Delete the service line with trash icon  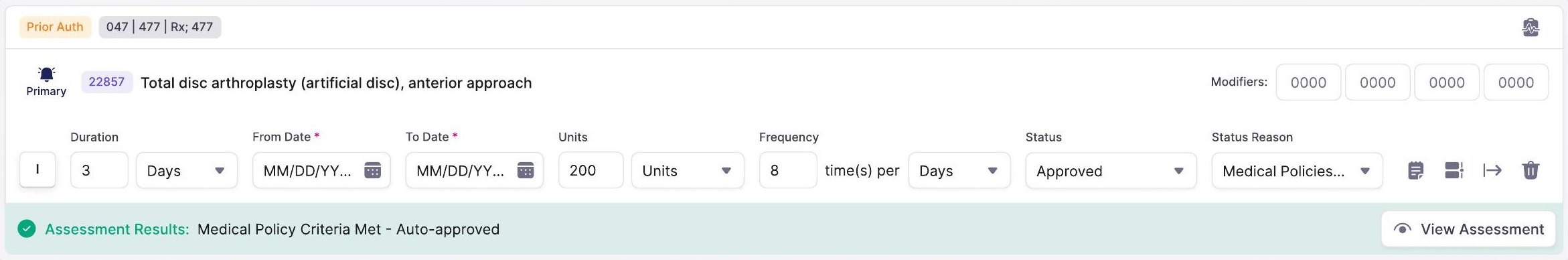click(x=1531, y=170)
